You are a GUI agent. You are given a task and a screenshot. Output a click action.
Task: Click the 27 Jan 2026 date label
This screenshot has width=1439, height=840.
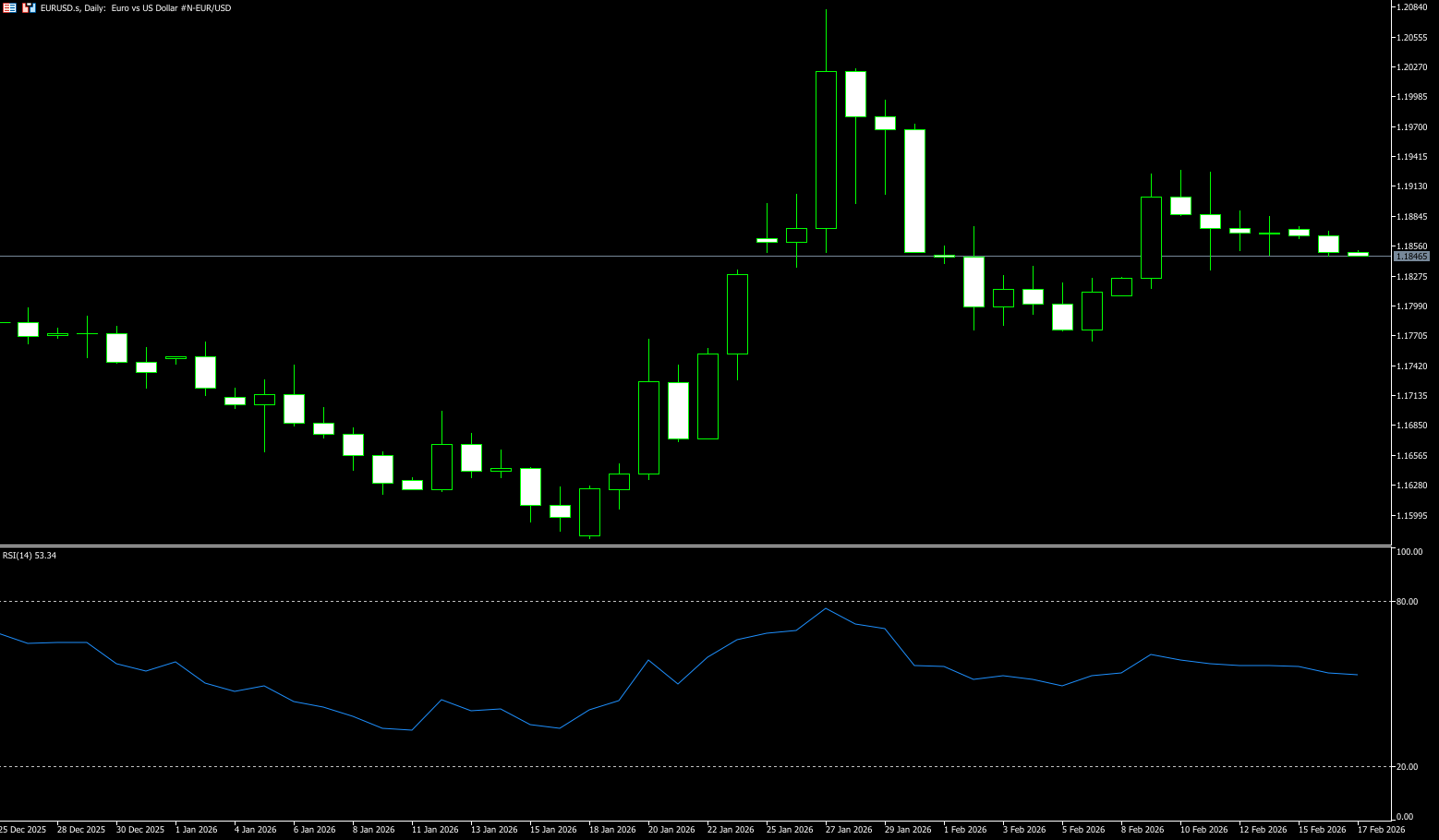click(x=849, y=830)
